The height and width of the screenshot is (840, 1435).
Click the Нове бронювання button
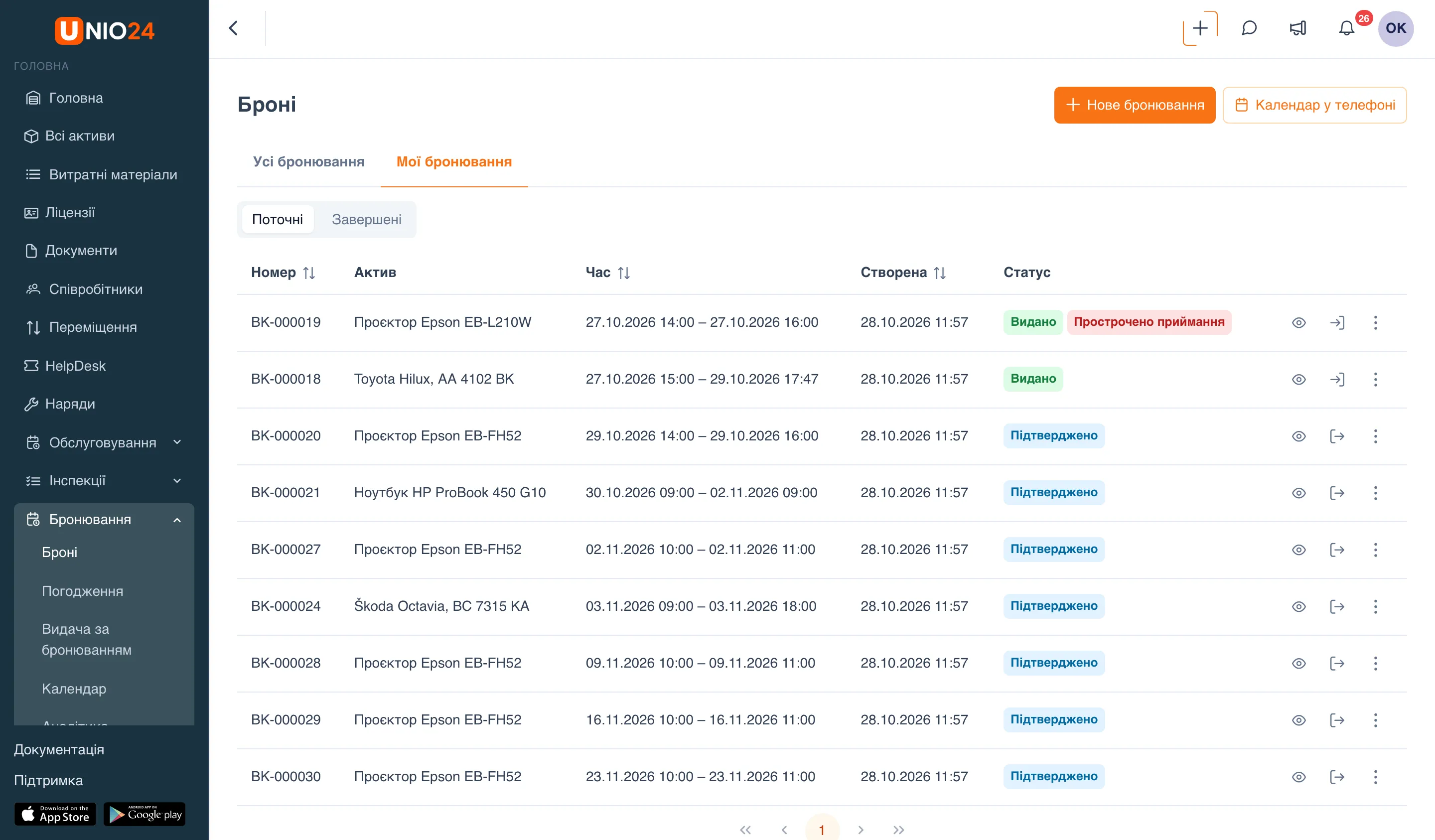click(1135, 105)
